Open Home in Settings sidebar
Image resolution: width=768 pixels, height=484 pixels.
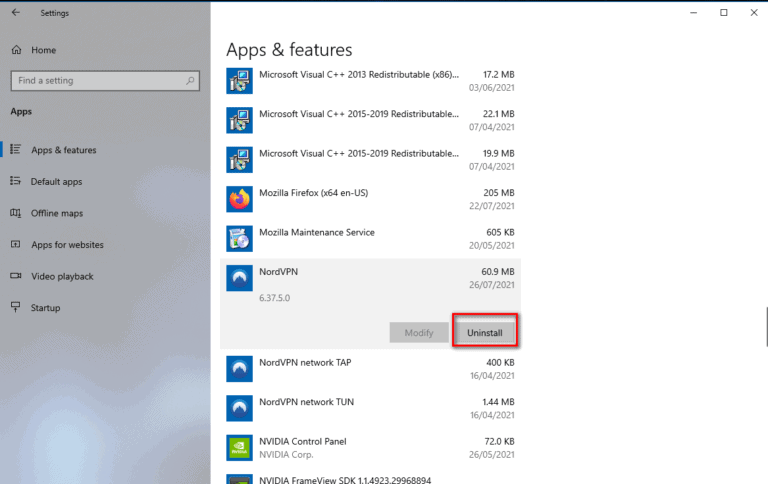(43, 50)
